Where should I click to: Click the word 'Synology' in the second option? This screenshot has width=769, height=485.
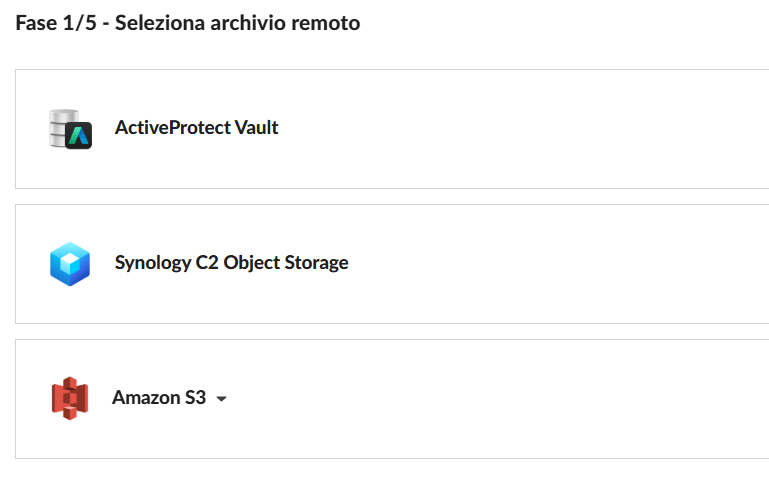(x=152, y=263)
